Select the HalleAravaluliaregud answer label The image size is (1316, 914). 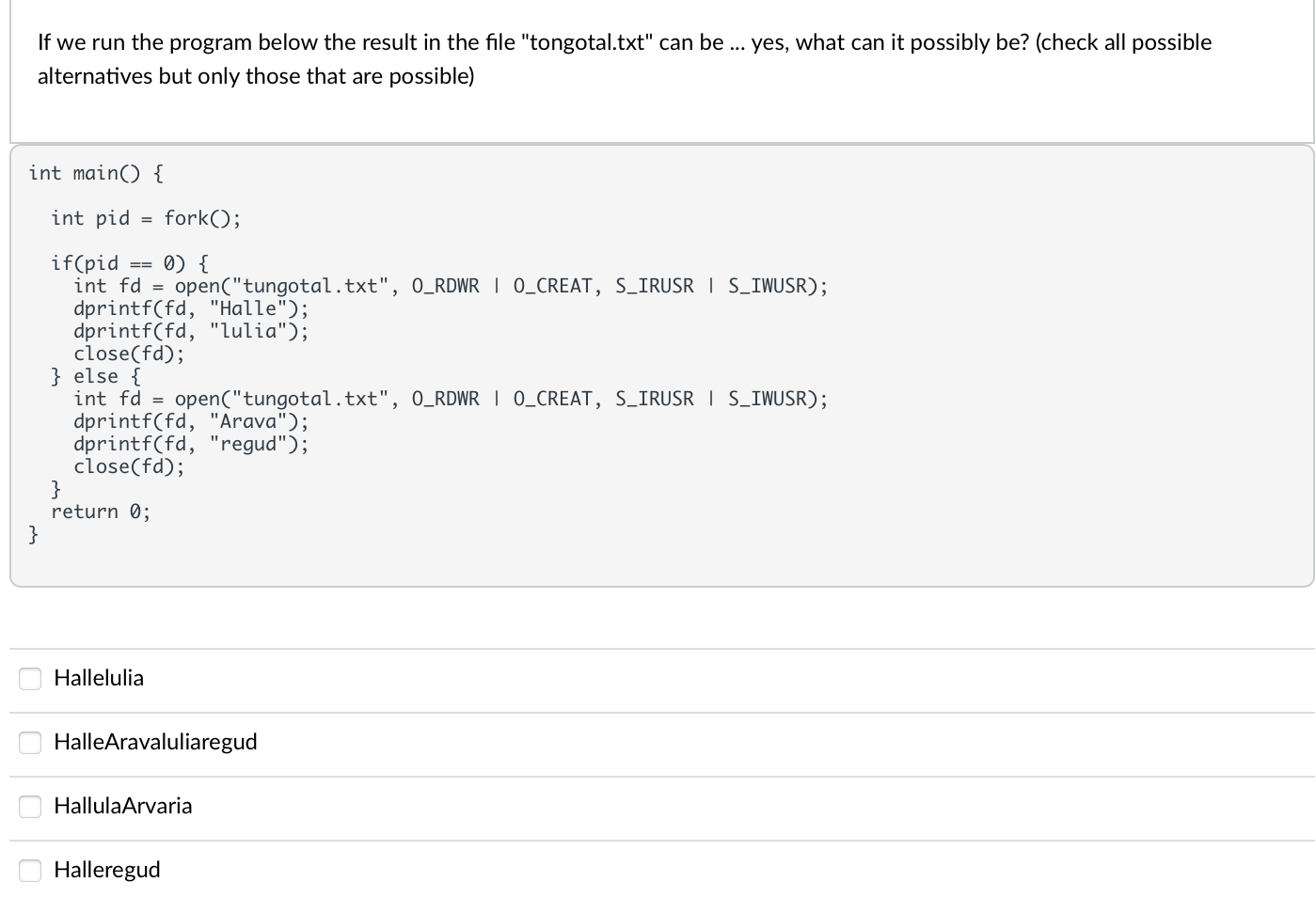[157, 742]
